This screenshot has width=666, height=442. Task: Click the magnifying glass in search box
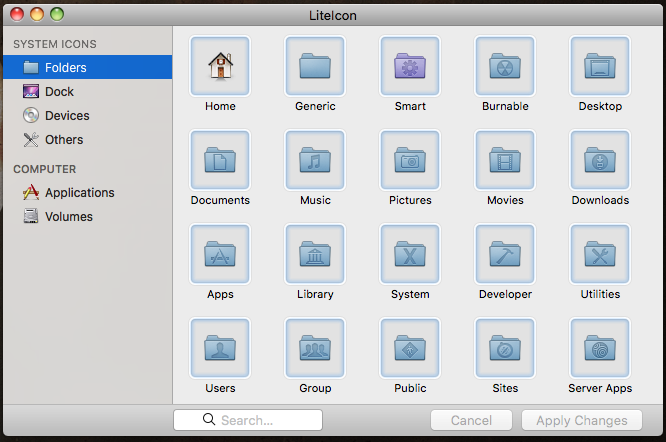click(209, 419)
